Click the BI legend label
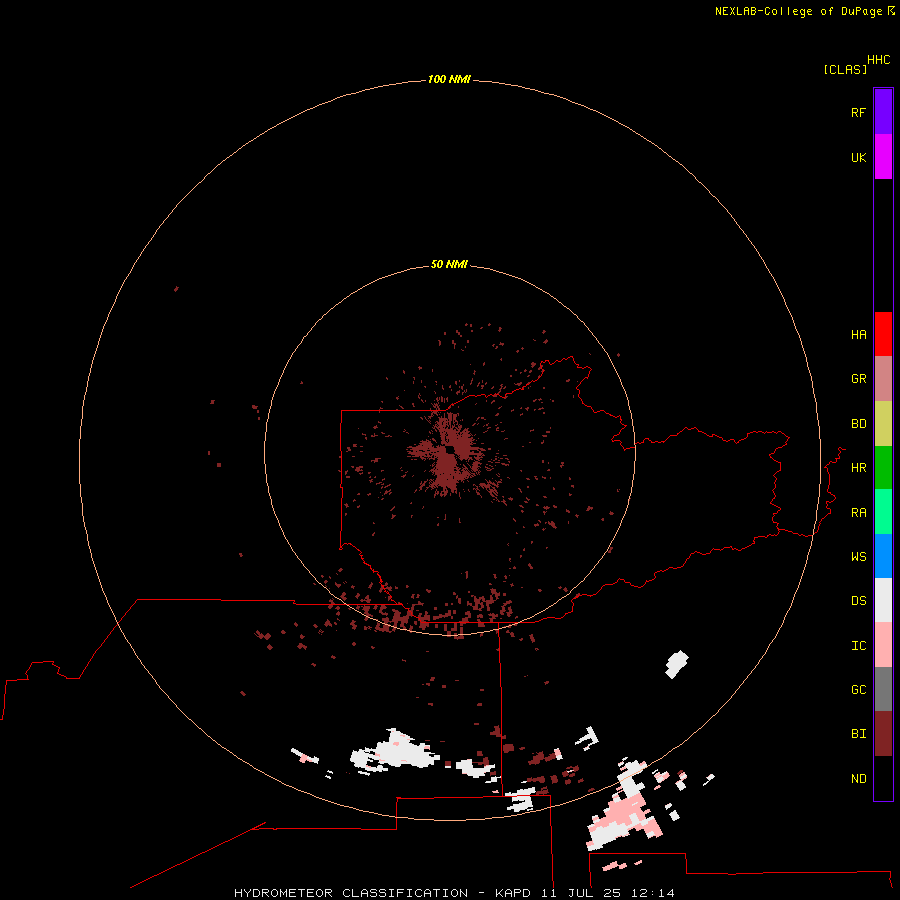The width and height of the screenshot is (900, 900). (858, 734)
